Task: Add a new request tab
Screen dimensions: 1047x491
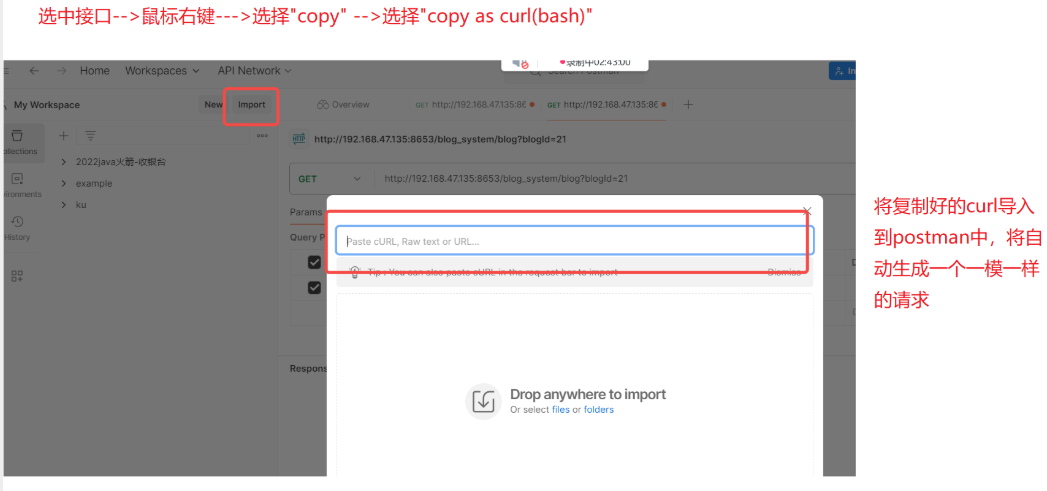Action: click(688, 105)
